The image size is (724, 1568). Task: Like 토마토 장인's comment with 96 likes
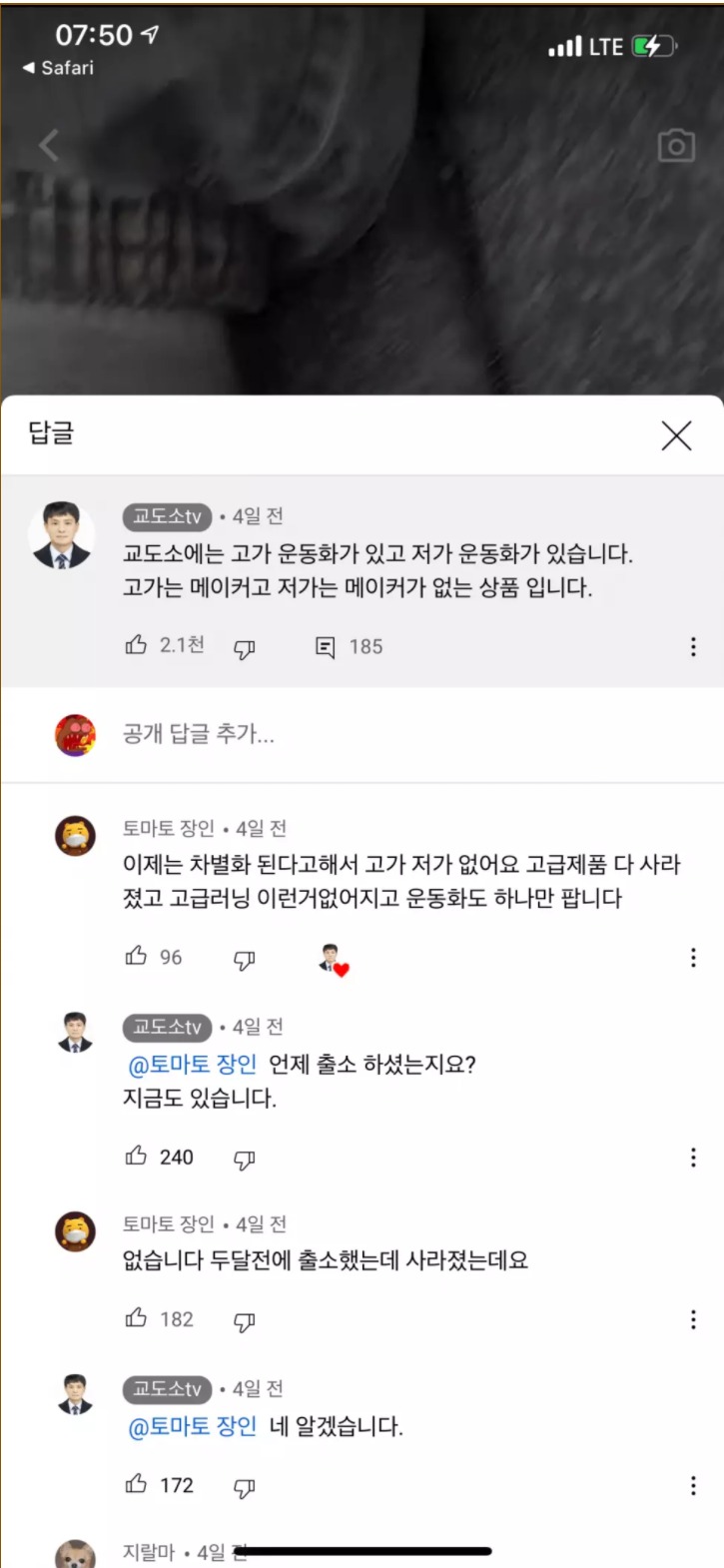coord(137,957)
